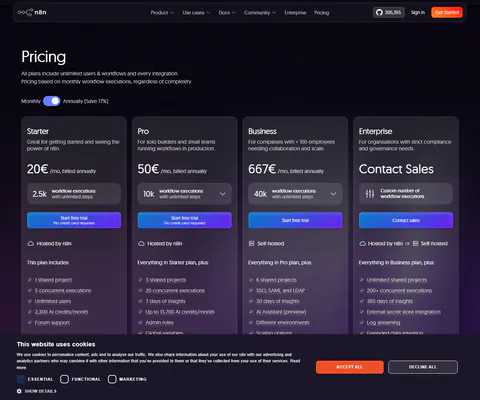Select the Annually (Save 17%) label
Screen dimensions: 480x400
point(86,101)
